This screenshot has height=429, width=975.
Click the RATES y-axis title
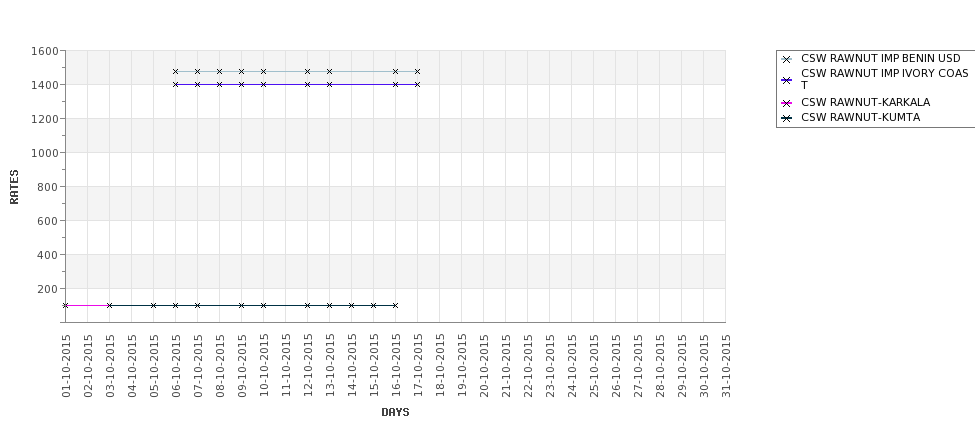pyautogui.click(x=14, y=186)
